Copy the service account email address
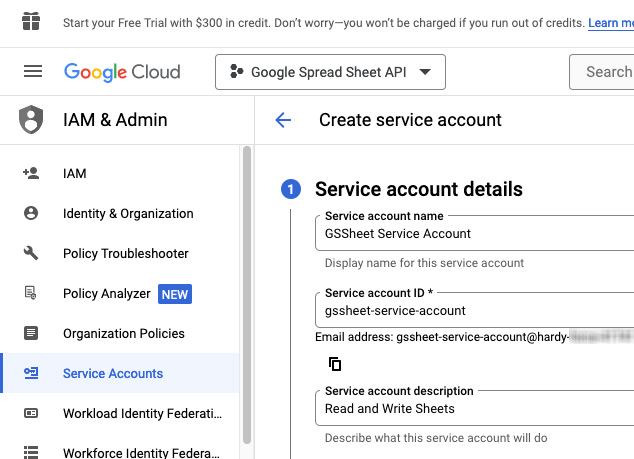 [335, 364]
